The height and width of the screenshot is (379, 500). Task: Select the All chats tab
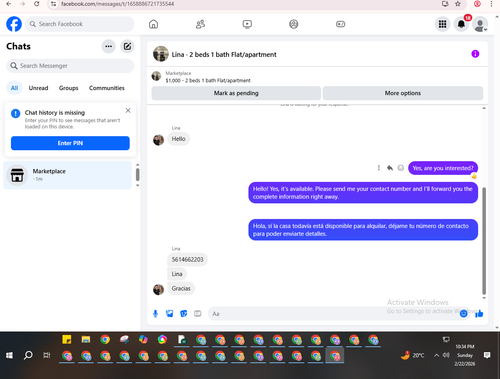point(14,88)
